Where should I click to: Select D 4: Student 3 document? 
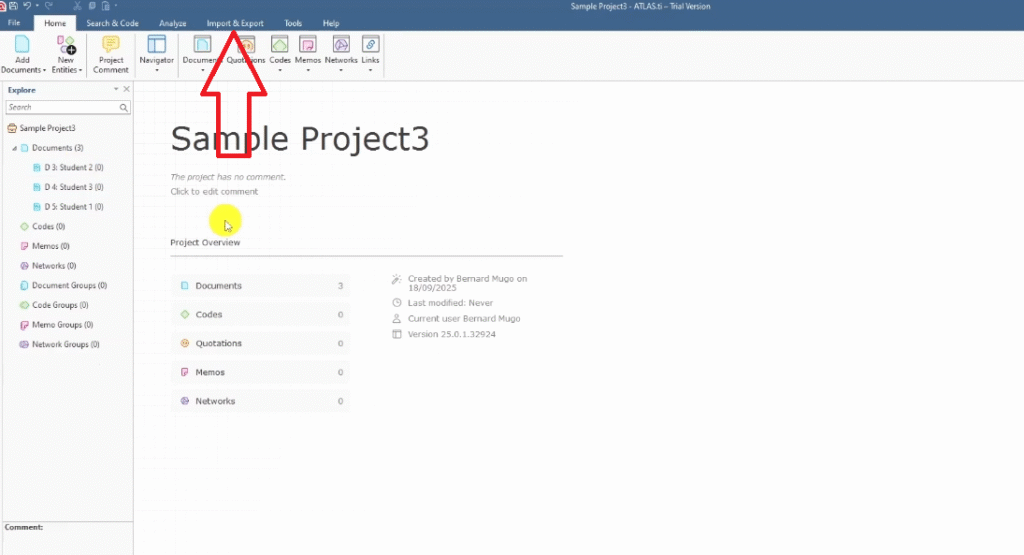pyautogui.click(x=74, y=187)
